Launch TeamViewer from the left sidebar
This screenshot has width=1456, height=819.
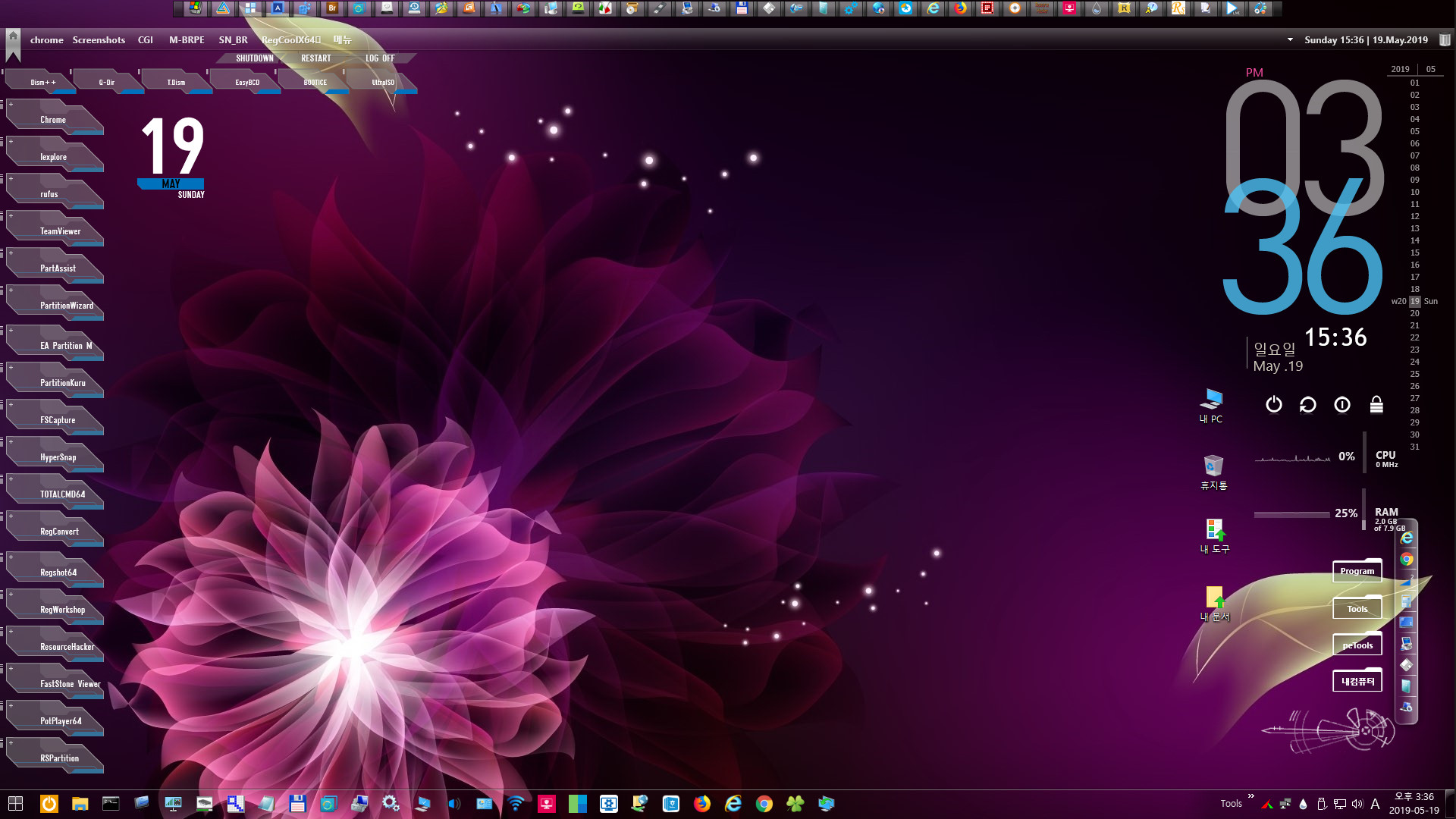(55, 229)
